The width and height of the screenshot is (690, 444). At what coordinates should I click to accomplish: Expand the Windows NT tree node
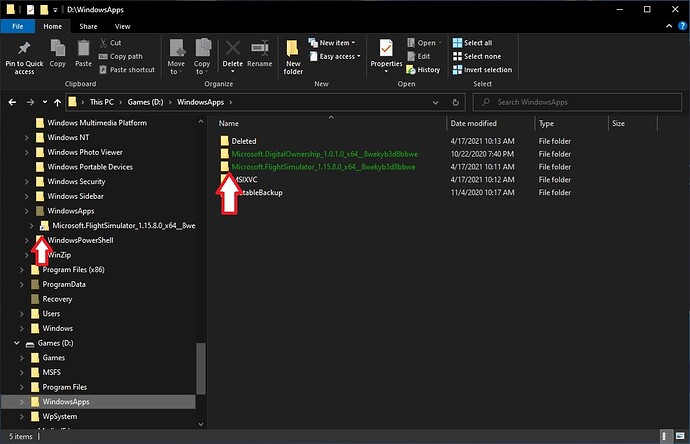[x=26, y=138]
